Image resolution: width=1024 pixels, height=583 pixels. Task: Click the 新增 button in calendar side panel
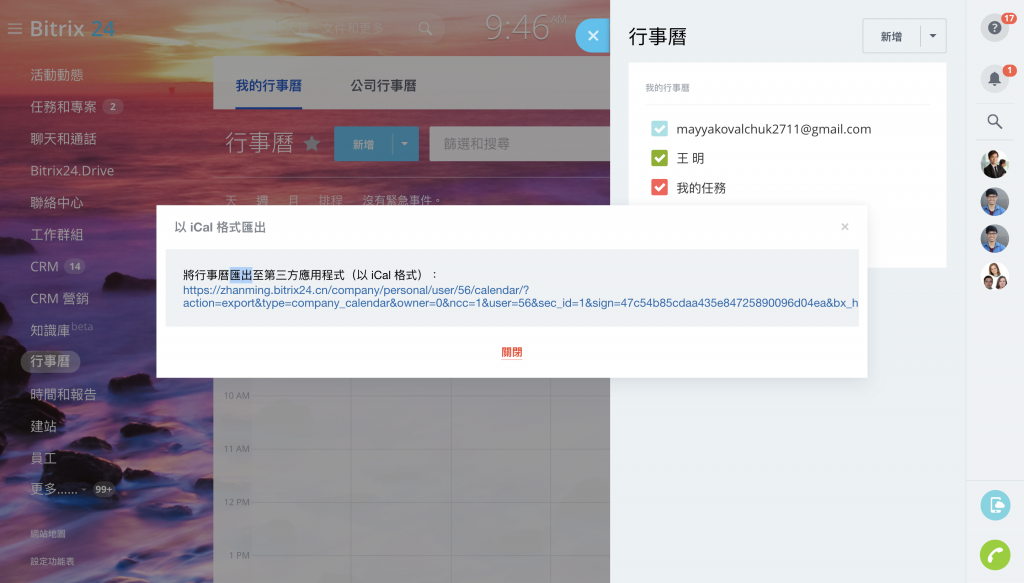coord(891,36)
